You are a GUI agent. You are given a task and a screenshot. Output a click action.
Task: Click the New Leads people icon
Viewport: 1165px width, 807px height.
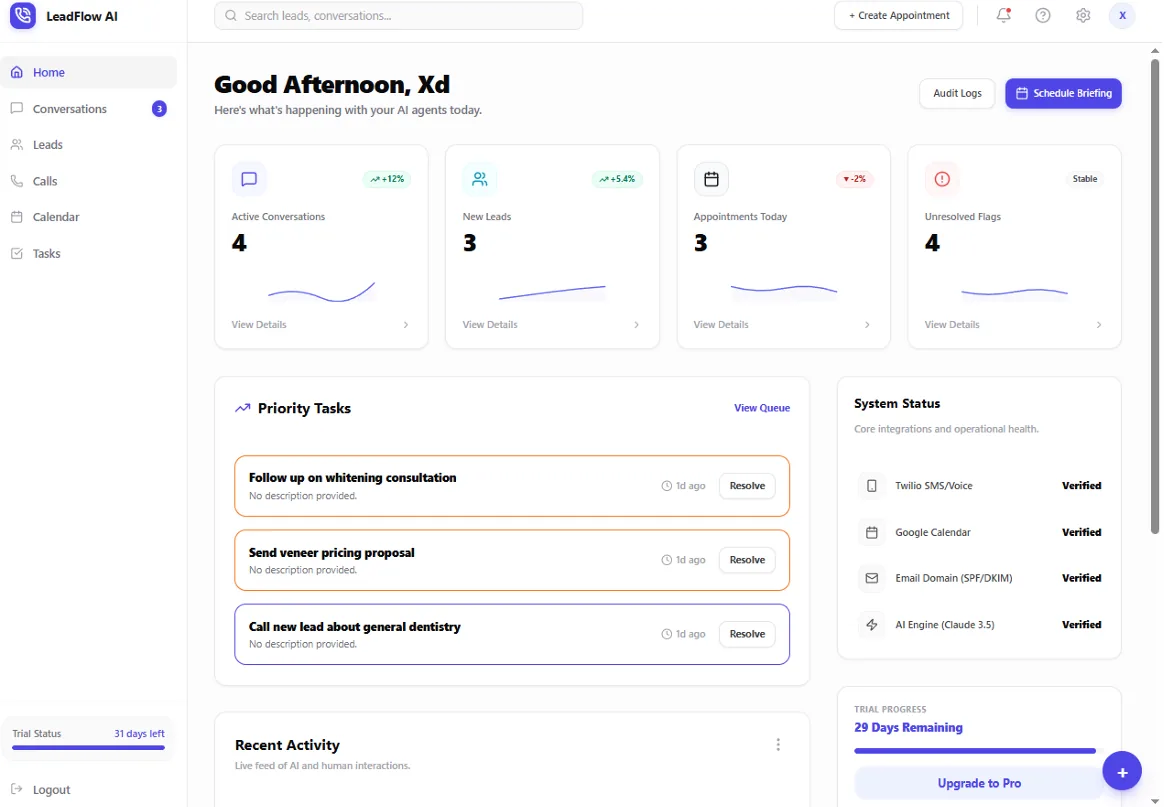click(x=480, y=179)
